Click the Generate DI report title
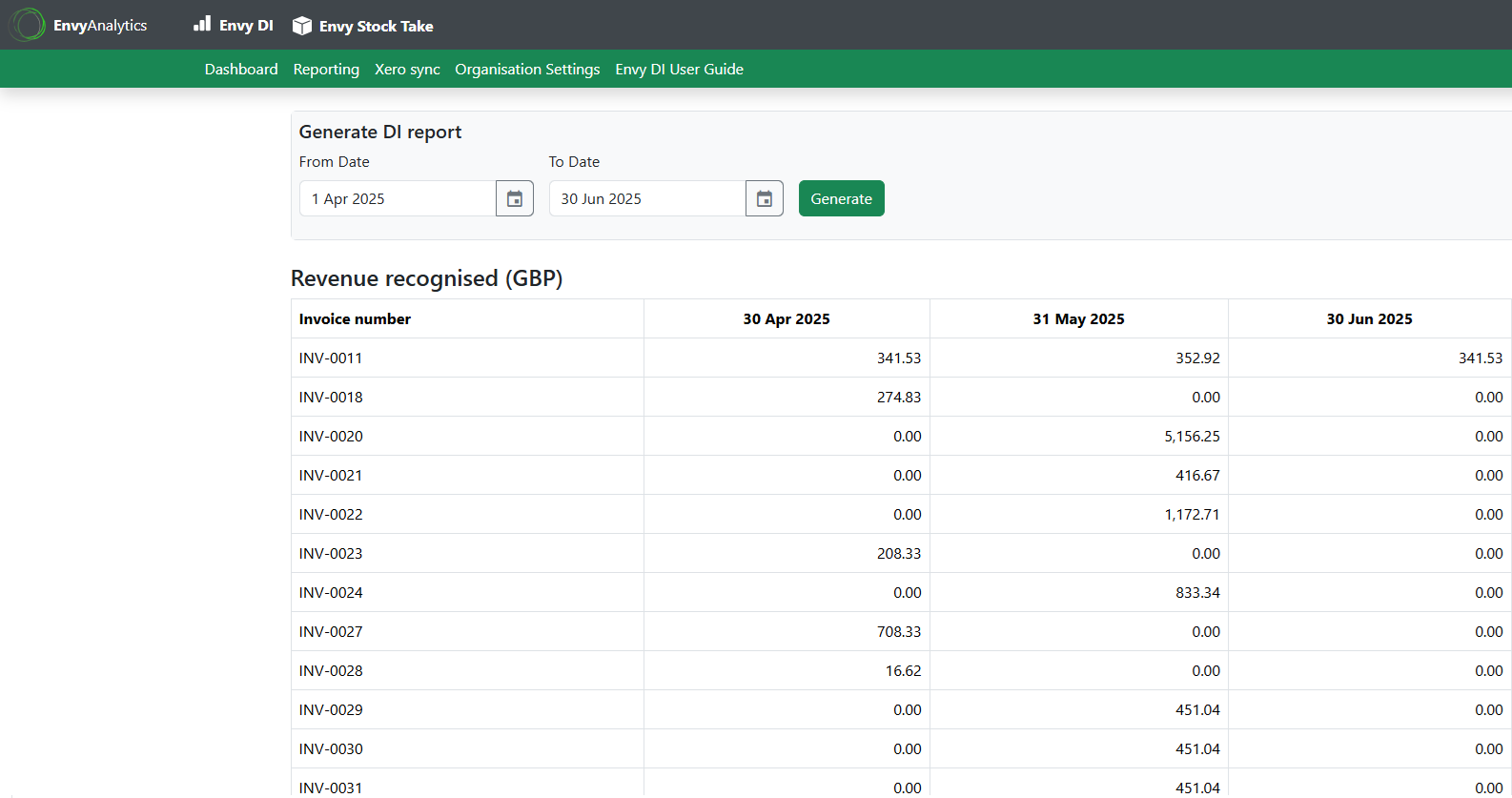The width and height of the screenshot is (1512, 798). pos(379,132)
